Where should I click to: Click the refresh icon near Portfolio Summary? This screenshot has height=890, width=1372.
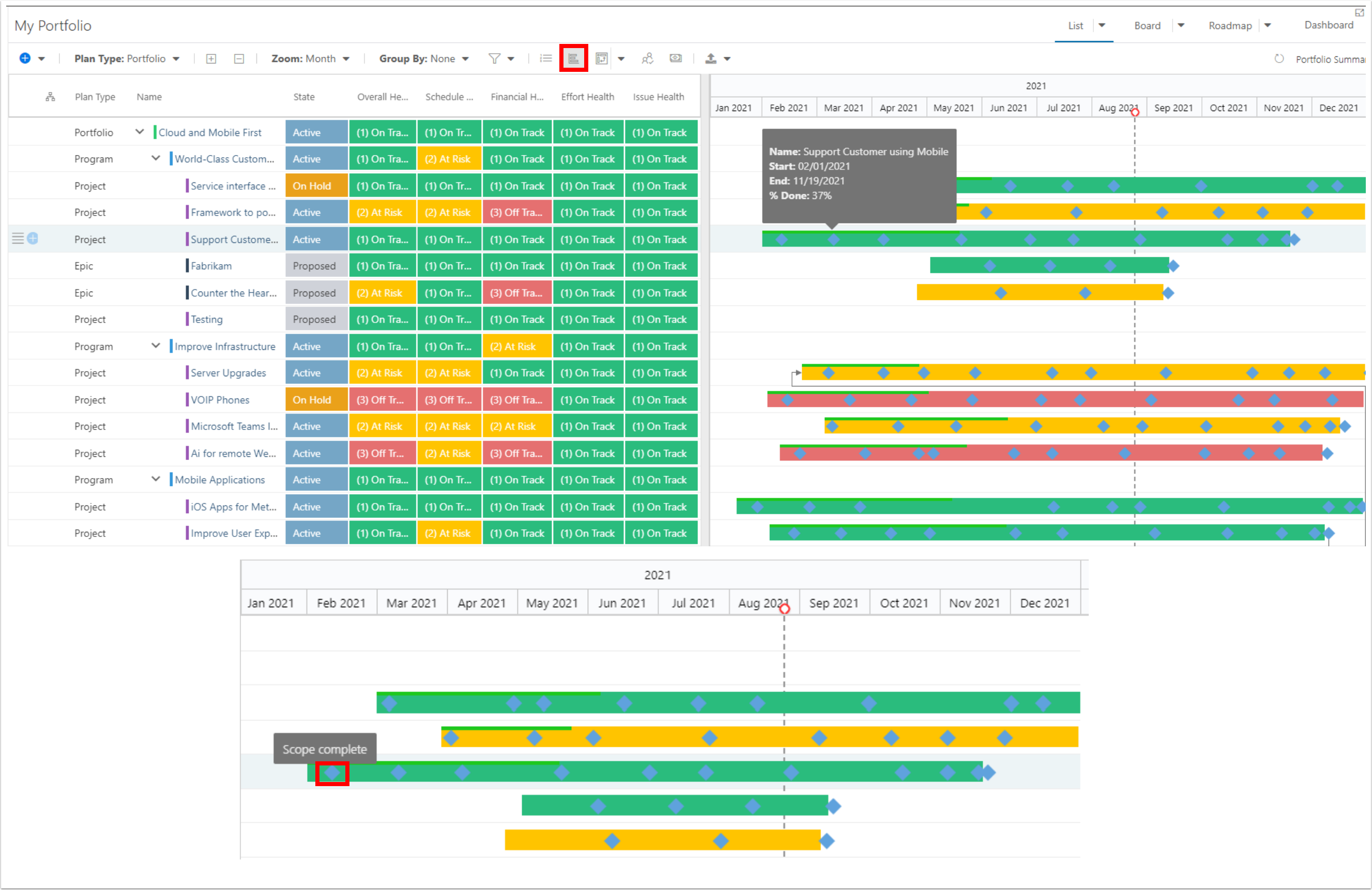pos(1278,59)
